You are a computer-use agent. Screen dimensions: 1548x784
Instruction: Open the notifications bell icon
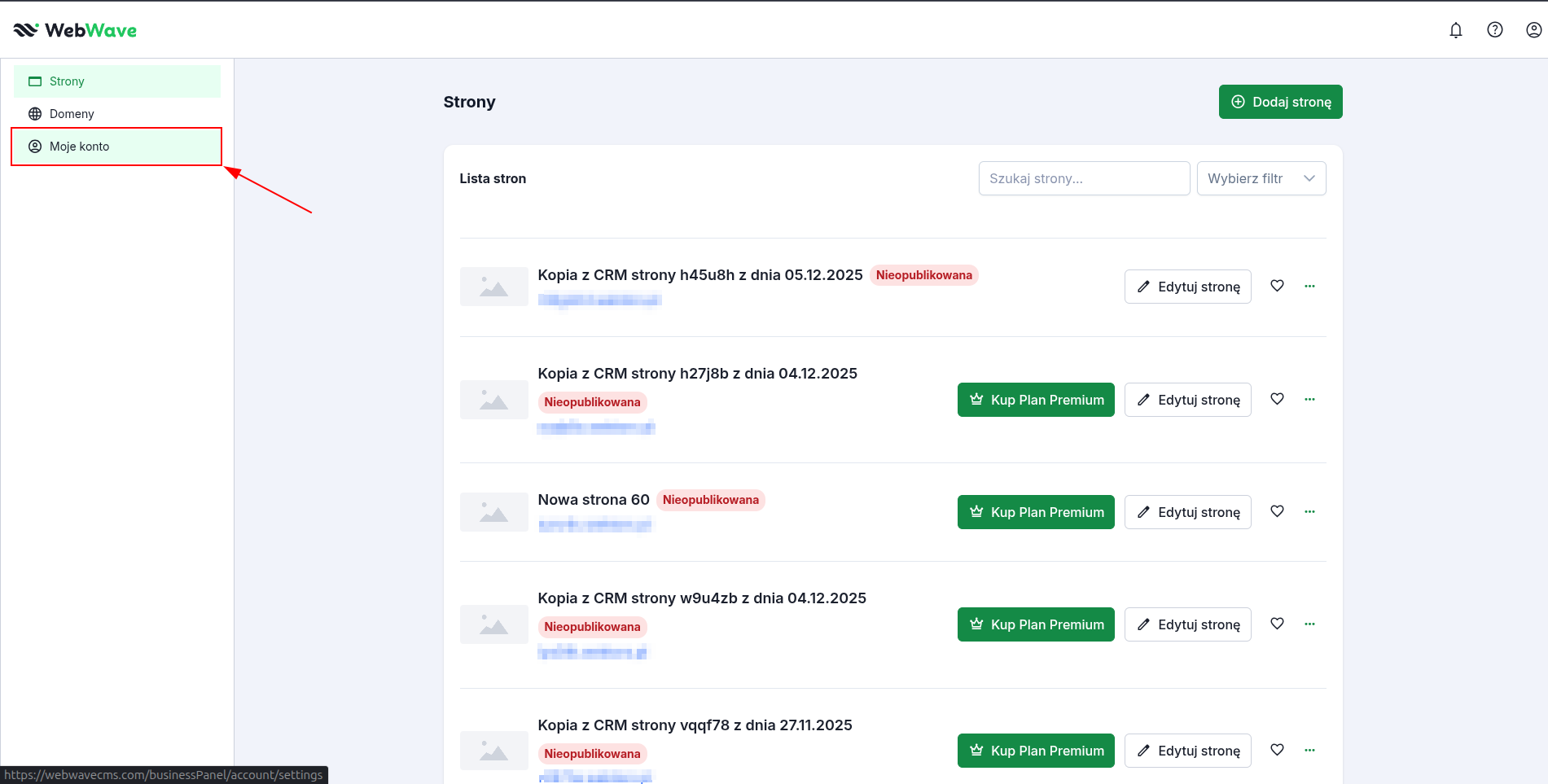[x=1455, y=30]
